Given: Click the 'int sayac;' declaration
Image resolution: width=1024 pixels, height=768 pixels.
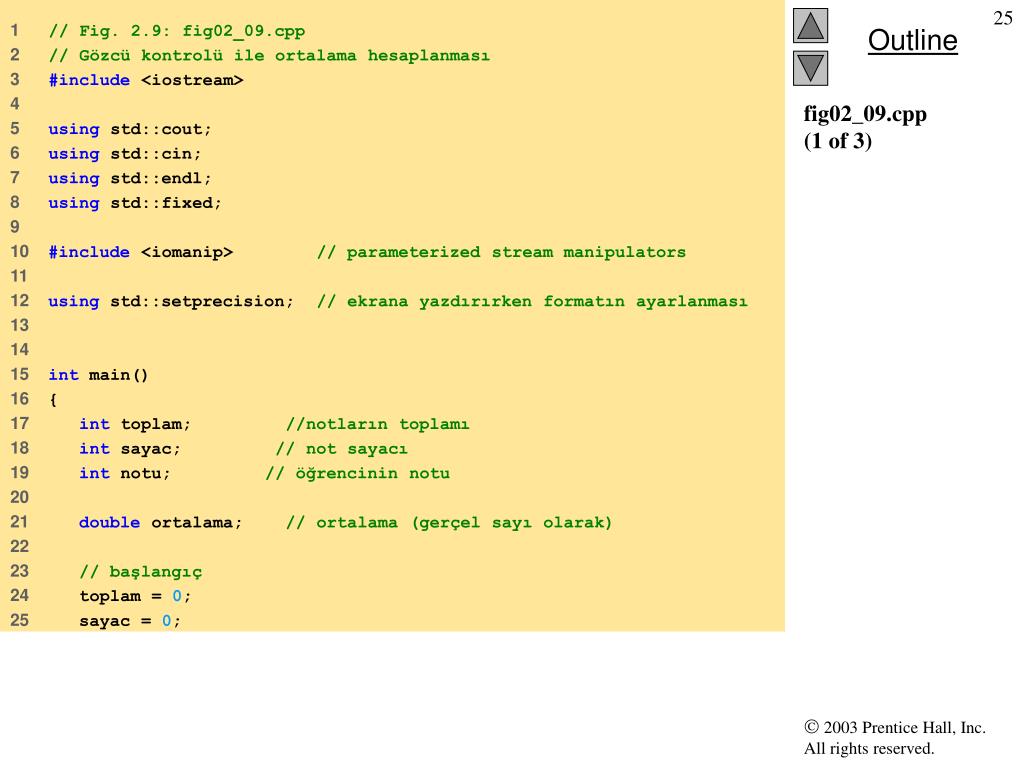Looking at the screenshot, I should (x=130, y=449).
